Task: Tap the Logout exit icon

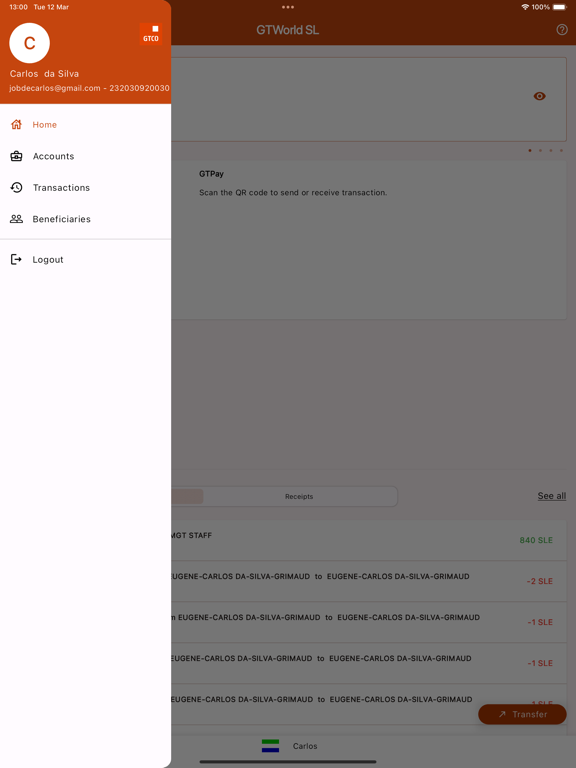Action: coord(16,260)
